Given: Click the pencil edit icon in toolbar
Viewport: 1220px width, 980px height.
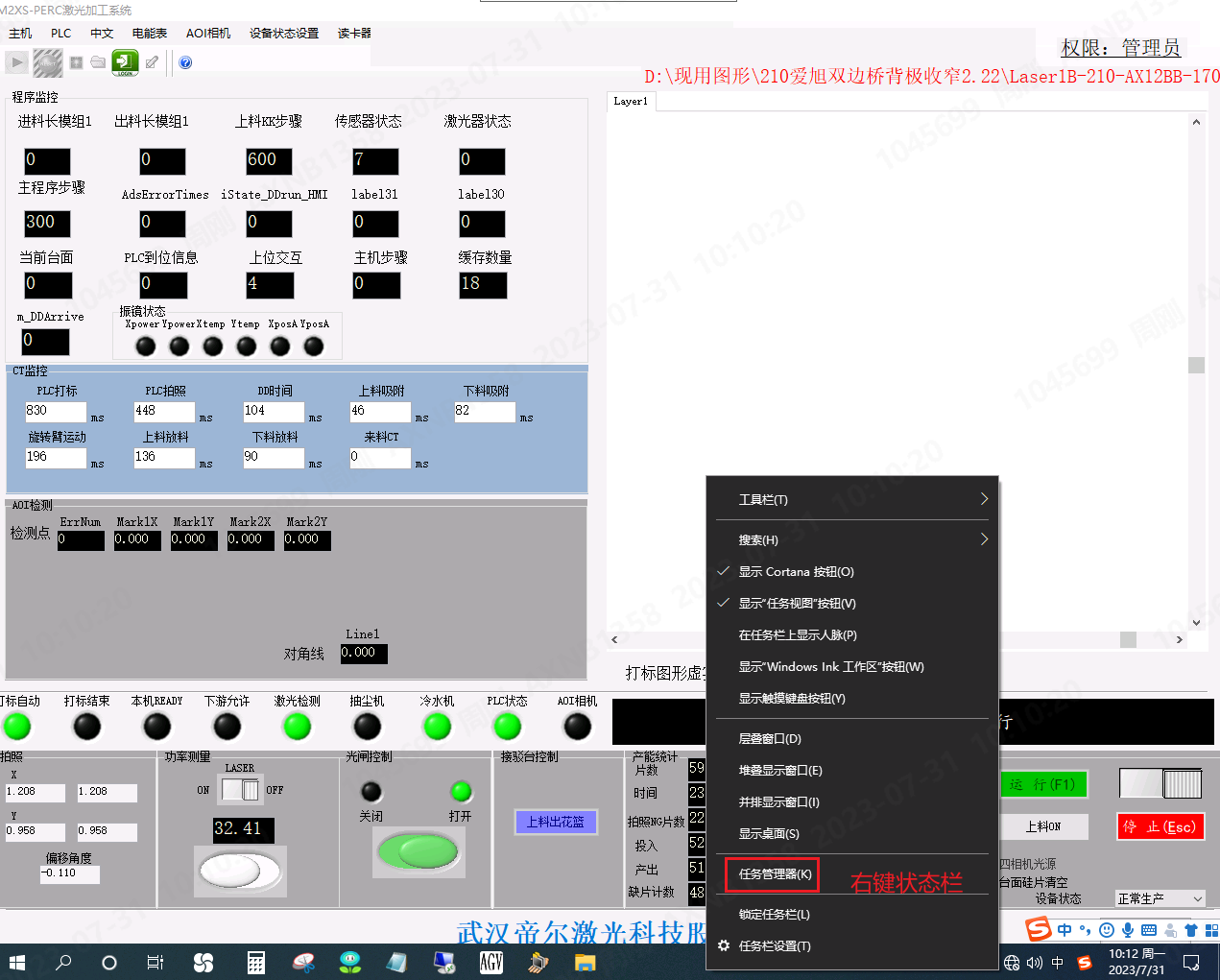Looking at the screenshot, I should [152, 62].
